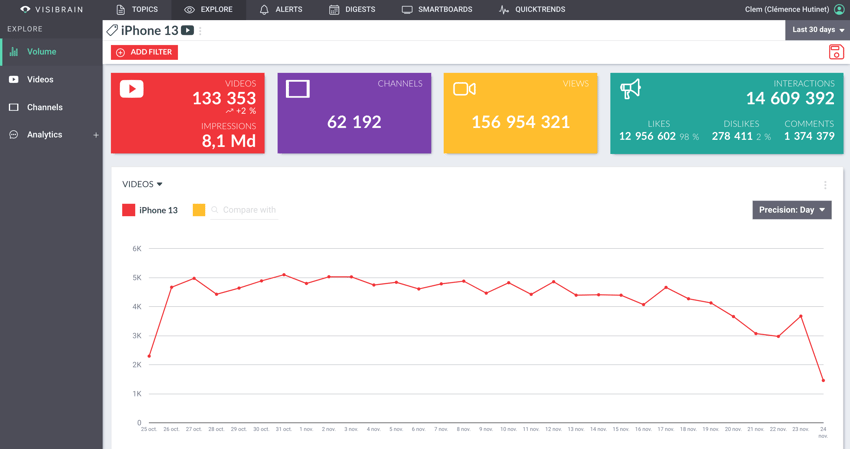
Task: Click the Explore eye icon
Action: point(189,10)
